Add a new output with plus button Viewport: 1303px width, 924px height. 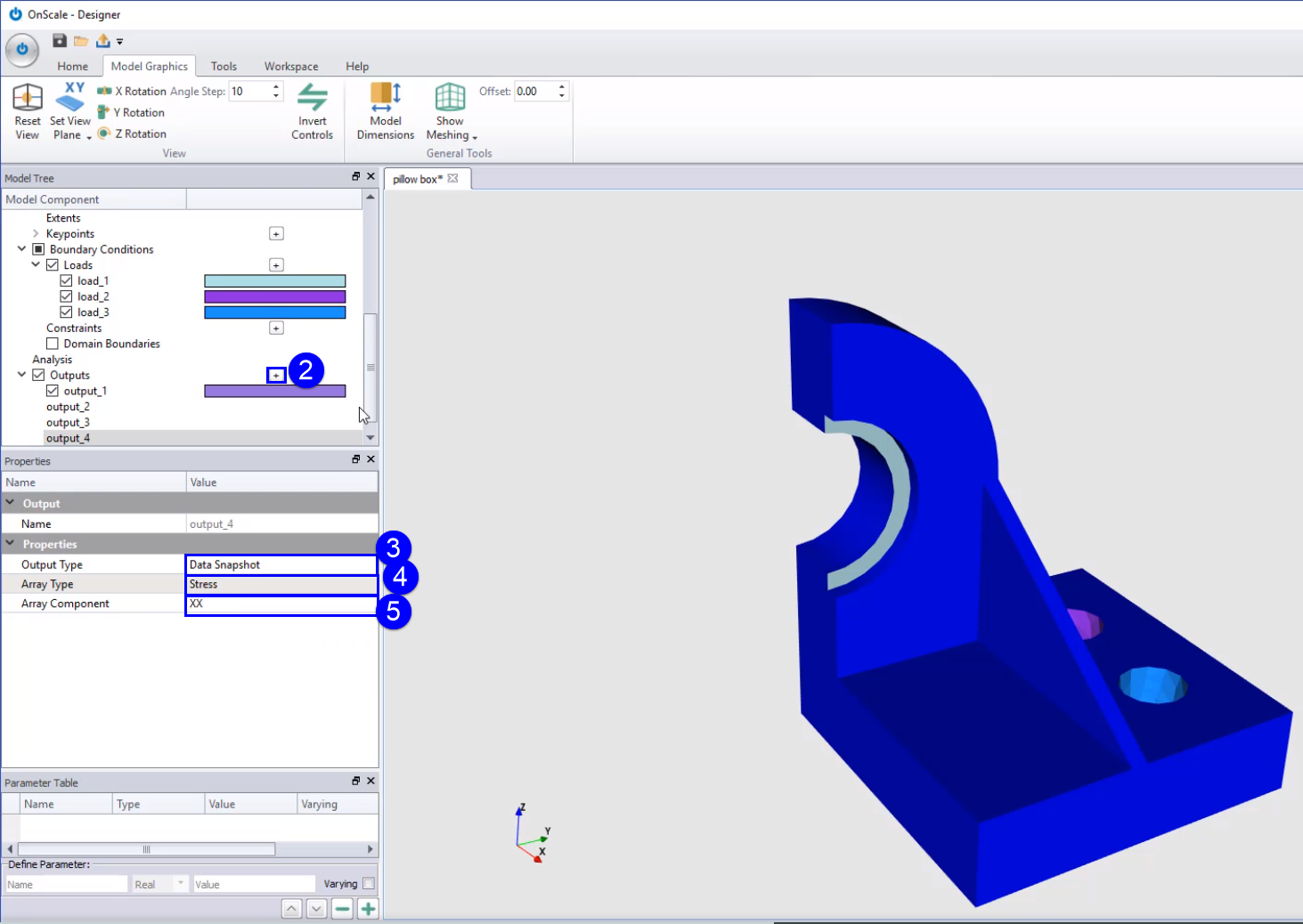coord(276,376)
